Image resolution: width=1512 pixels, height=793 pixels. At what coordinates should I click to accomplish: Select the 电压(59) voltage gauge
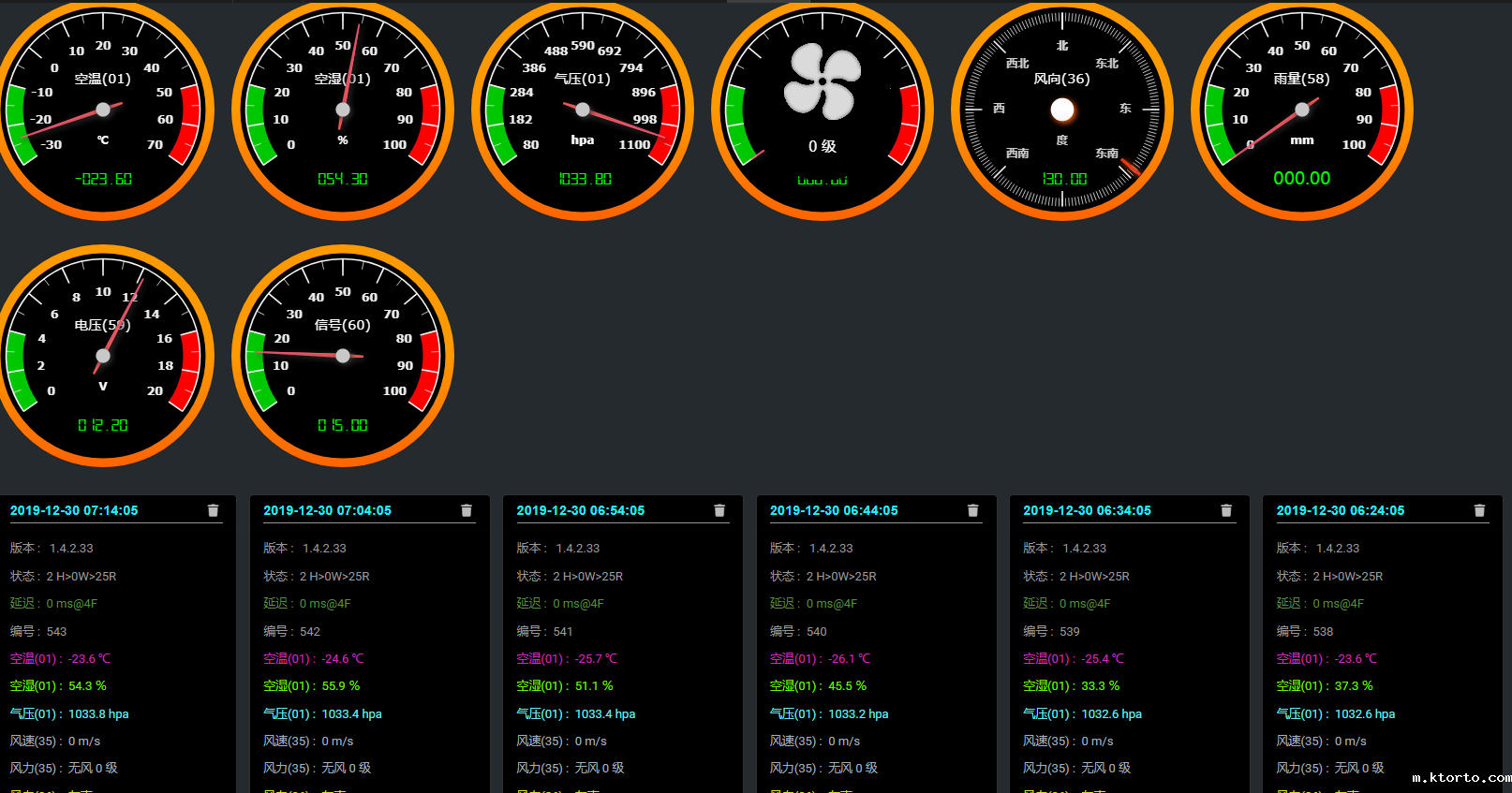click(103, 356)
